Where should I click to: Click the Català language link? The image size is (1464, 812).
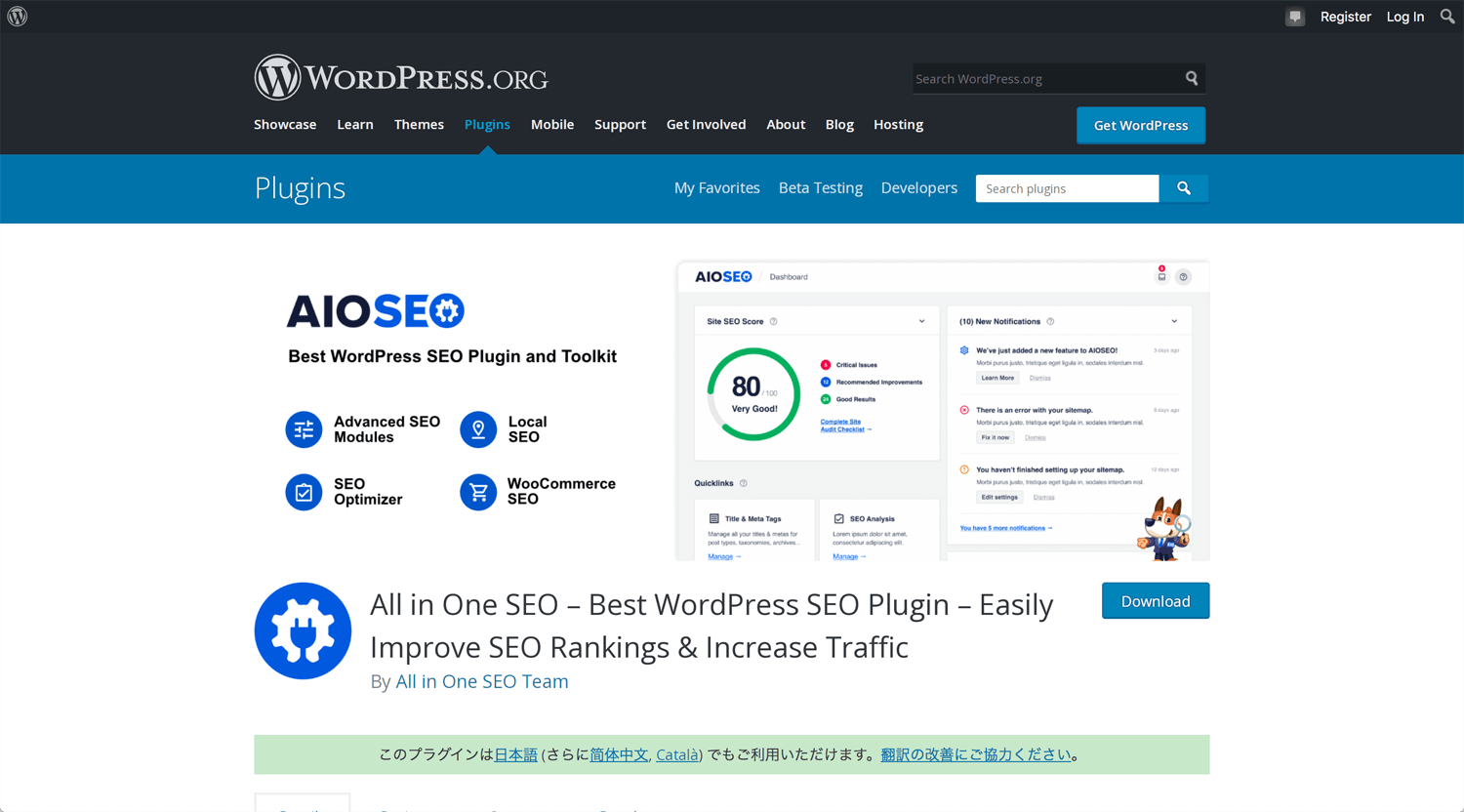tap(677, 754)
